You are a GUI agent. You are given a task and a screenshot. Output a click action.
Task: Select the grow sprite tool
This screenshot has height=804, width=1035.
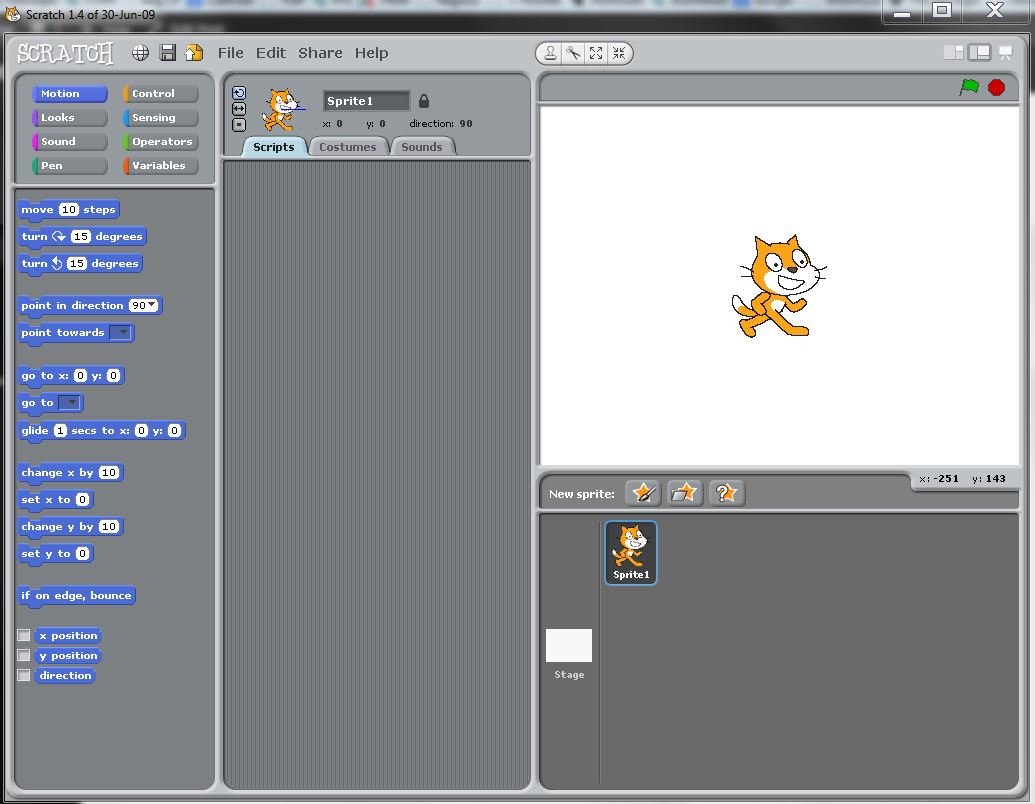click(x=596, y=53)
